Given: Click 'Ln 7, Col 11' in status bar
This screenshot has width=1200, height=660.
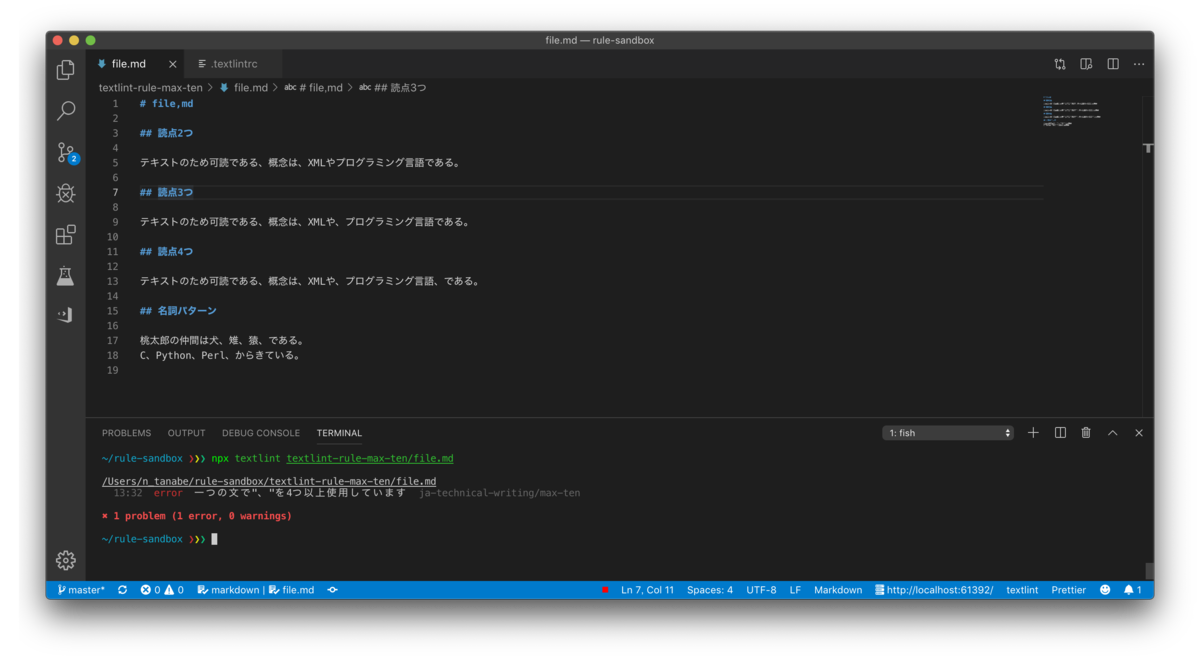Looking at the screenshot, I should (647, 590).
